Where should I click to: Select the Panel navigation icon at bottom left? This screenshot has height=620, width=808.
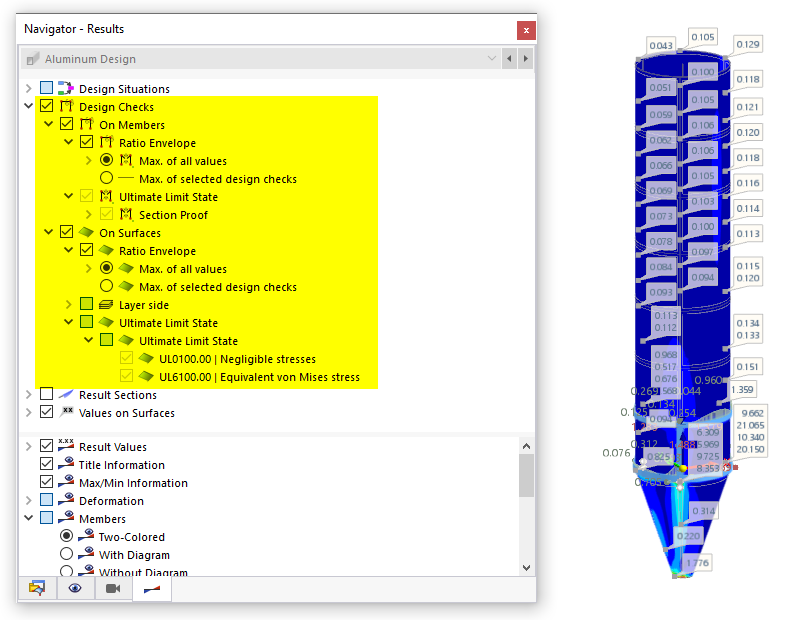(37, 588)
